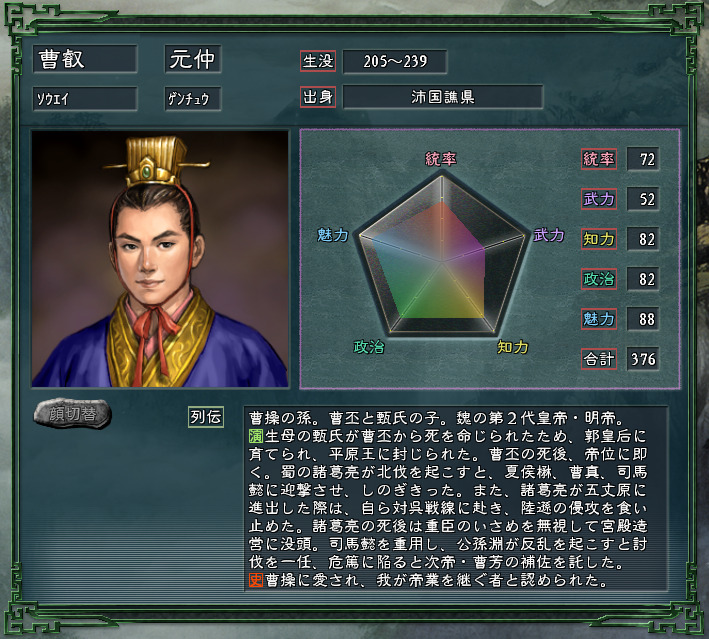Screen dimensions: 709x639
Task: Click the orange 史 history marker icon
Action: [x=256, y=580]
